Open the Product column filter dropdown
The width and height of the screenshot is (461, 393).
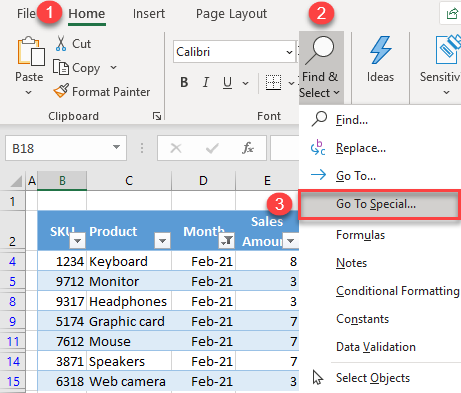[x=162, y=241]
